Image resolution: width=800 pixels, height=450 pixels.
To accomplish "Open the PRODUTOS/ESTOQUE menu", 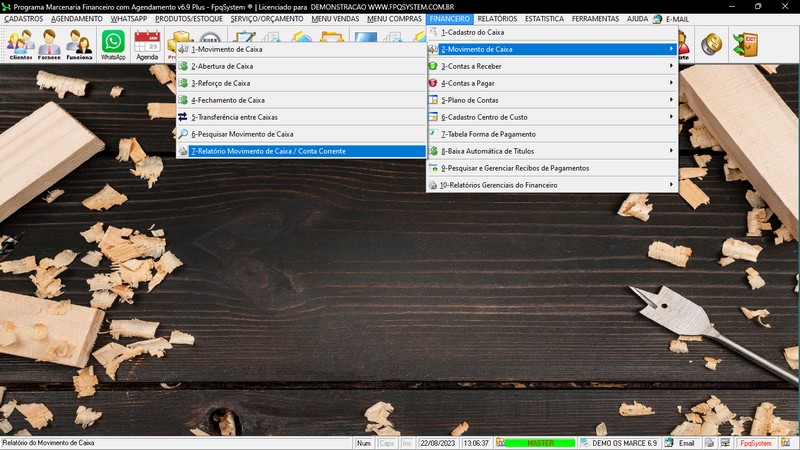I will pos(189,19).
